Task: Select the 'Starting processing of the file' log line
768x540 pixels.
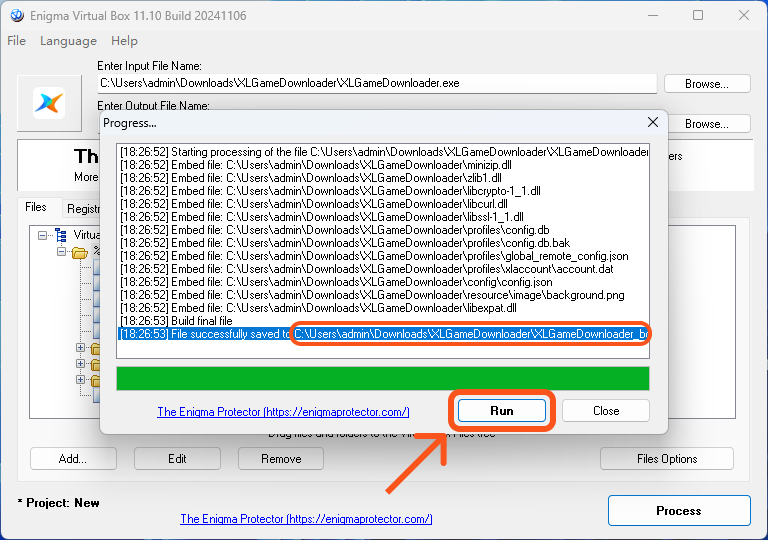Action: coord(383,152)
